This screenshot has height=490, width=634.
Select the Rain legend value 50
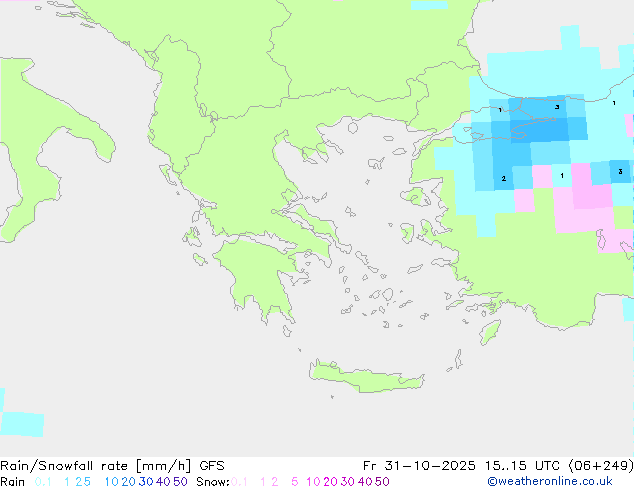[x=180, y=482]
